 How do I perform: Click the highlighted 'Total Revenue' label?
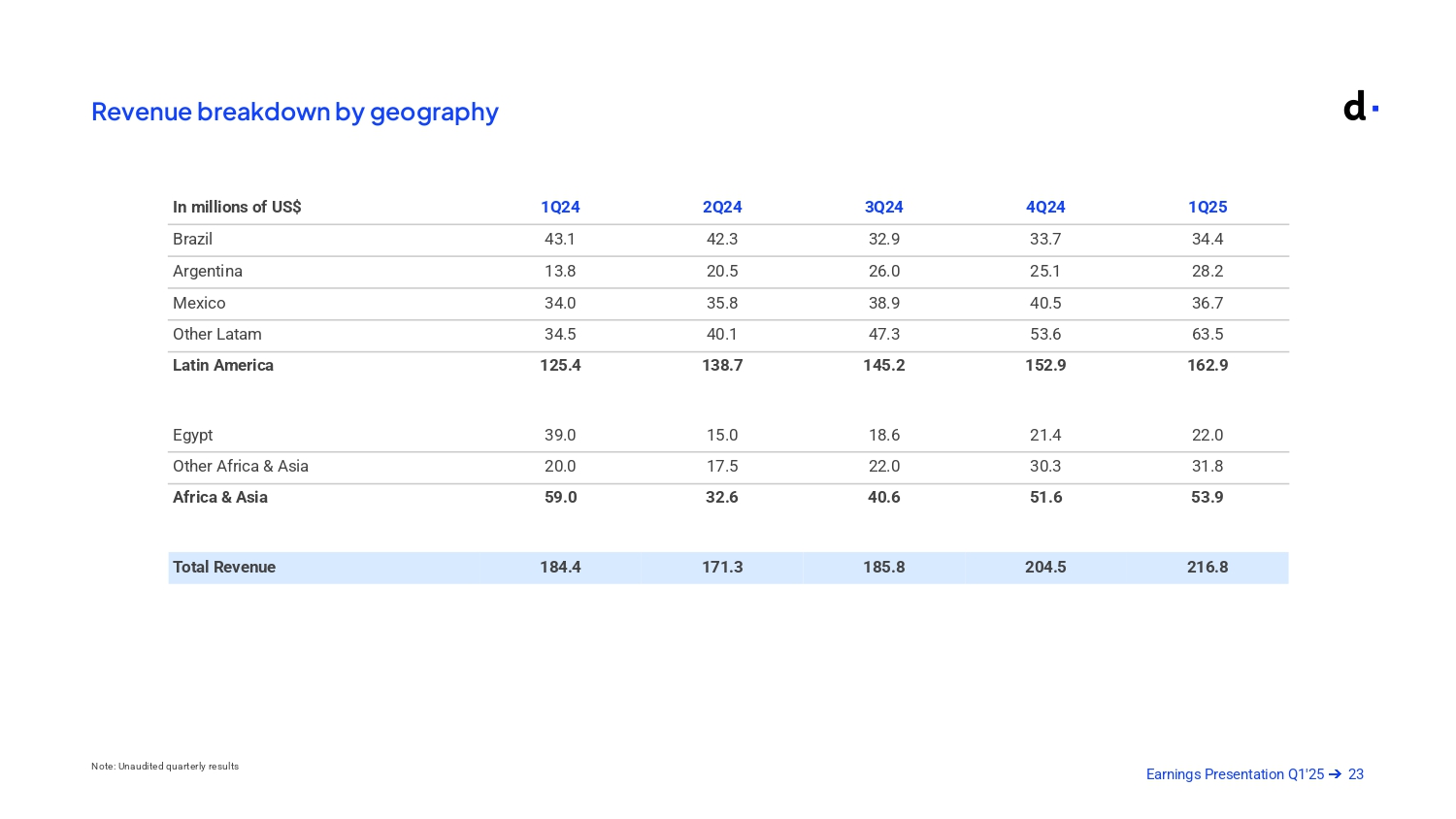224,567
